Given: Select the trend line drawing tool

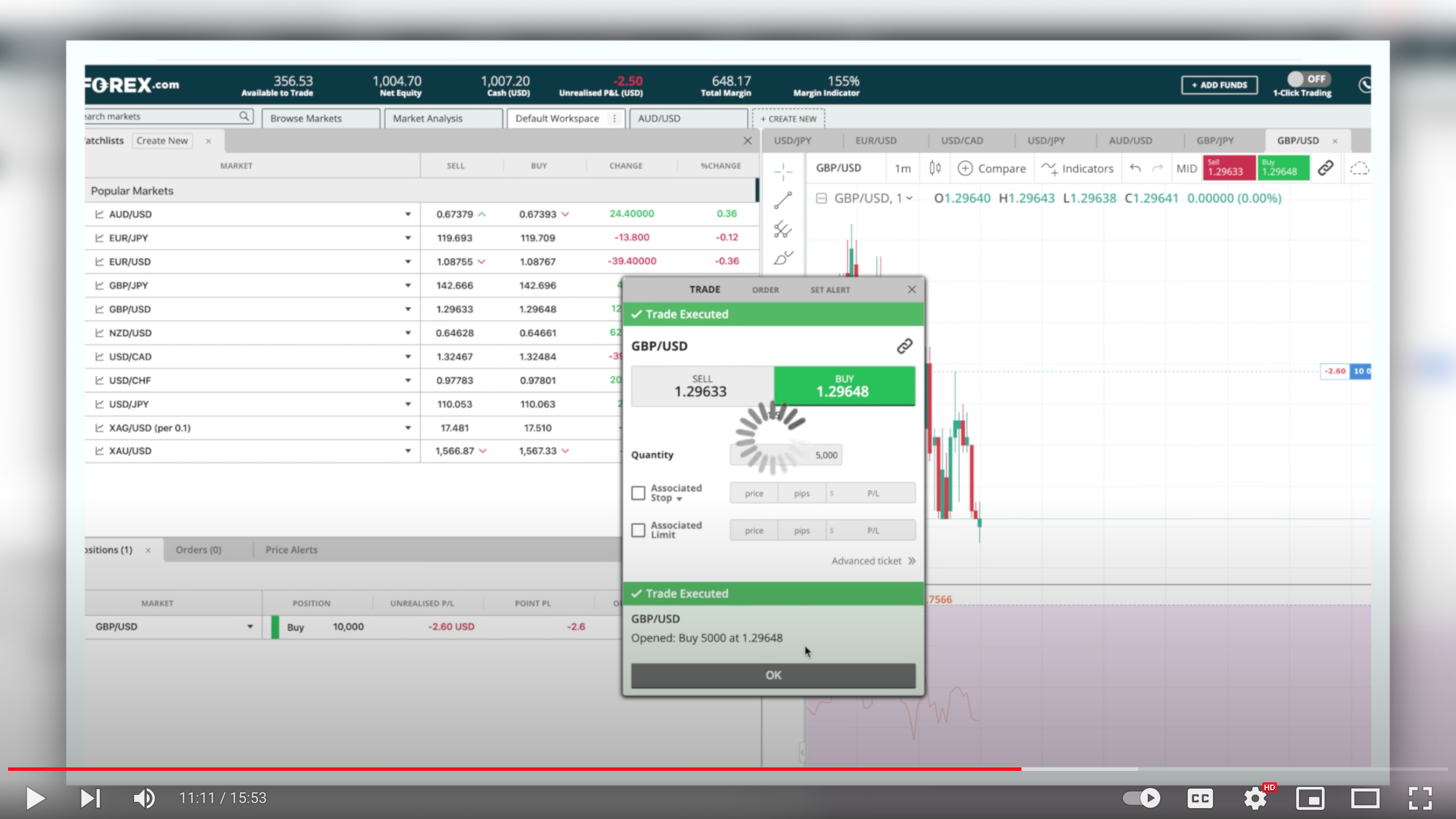Looking at the screenshot, I should 782,200.
